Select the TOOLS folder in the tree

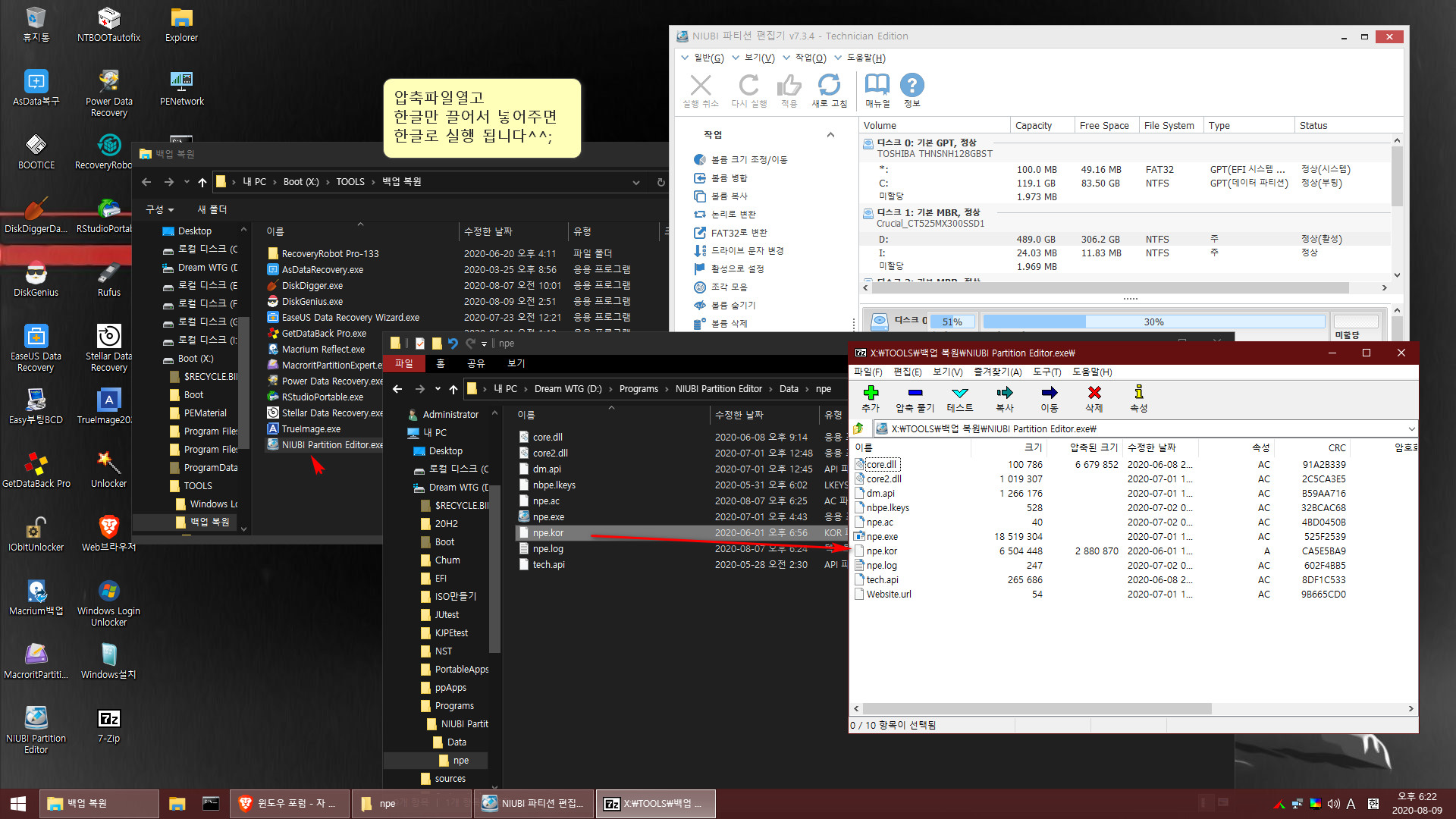[x=198, y=486]
